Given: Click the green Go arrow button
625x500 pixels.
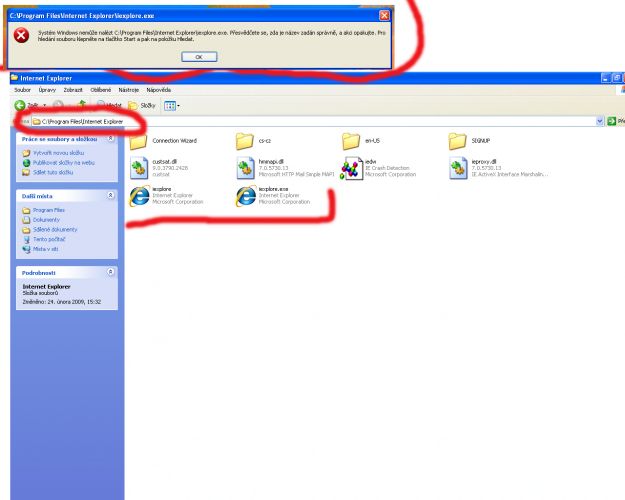Looking at the screenshot, I should click(x=611, y=121).
